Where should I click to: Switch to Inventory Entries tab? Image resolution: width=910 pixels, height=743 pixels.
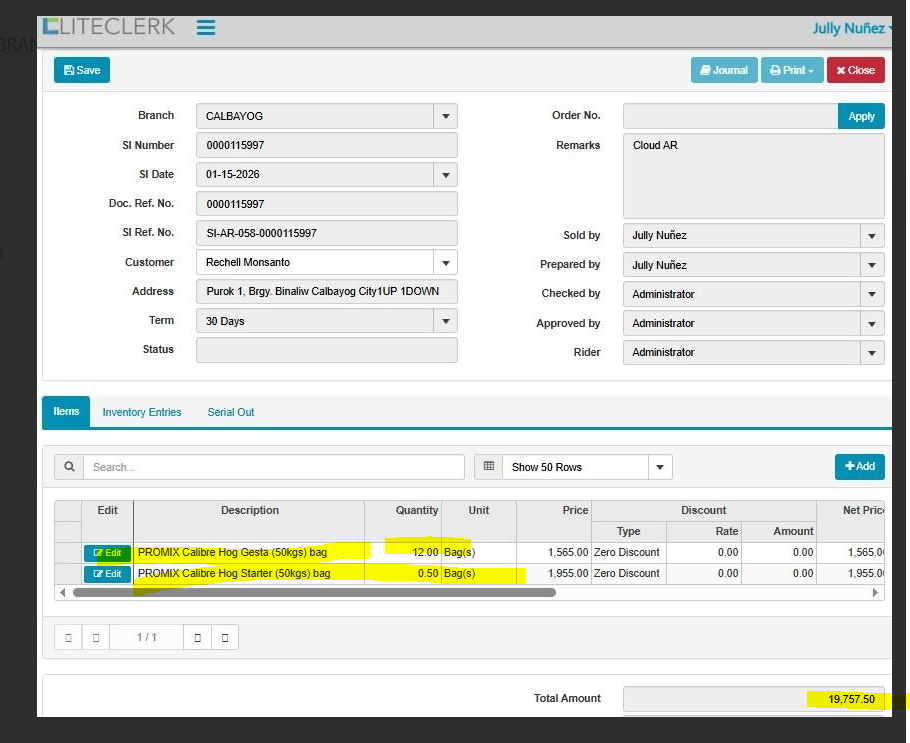point(142,412)
